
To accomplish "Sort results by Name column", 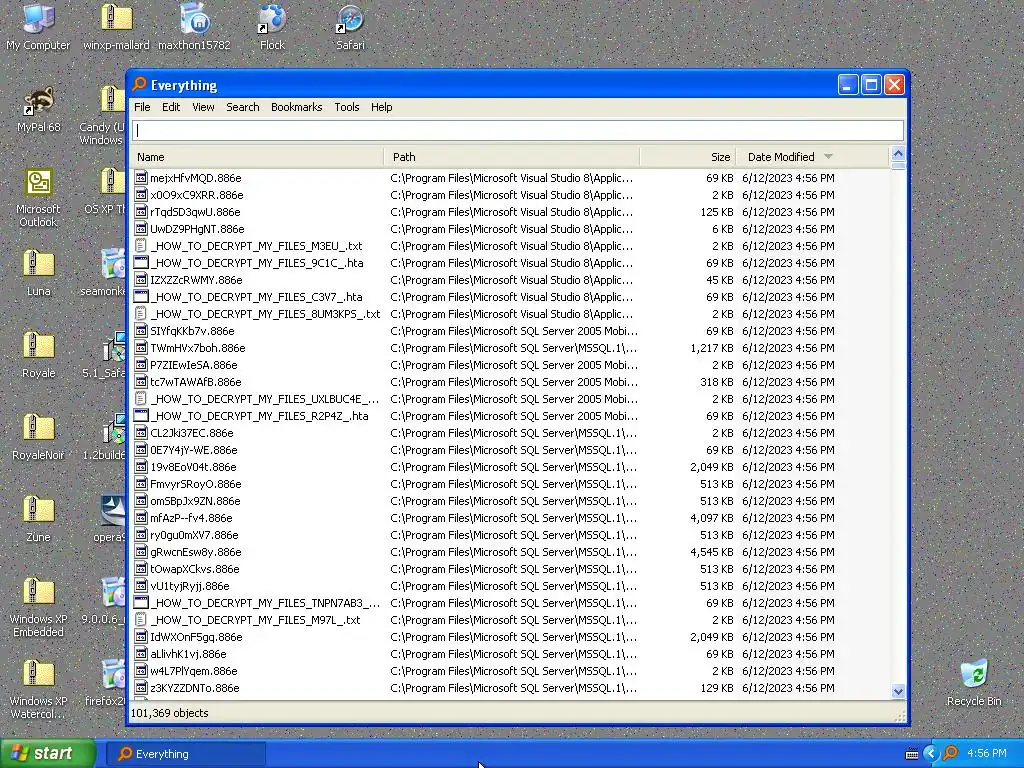I will point(257,157).
